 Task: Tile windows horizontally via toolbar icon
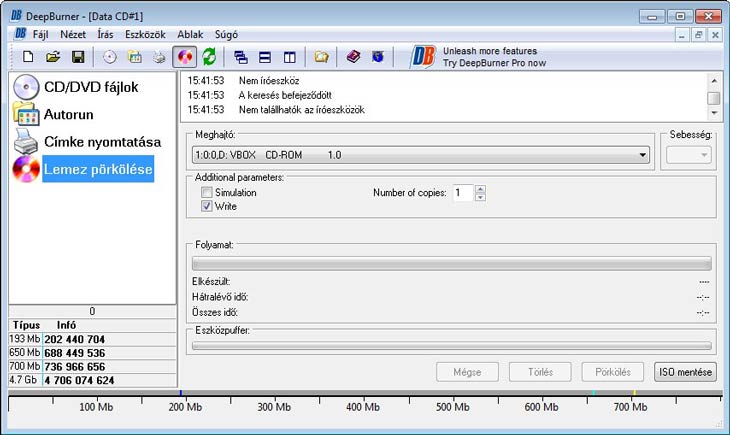coord(265,57)
